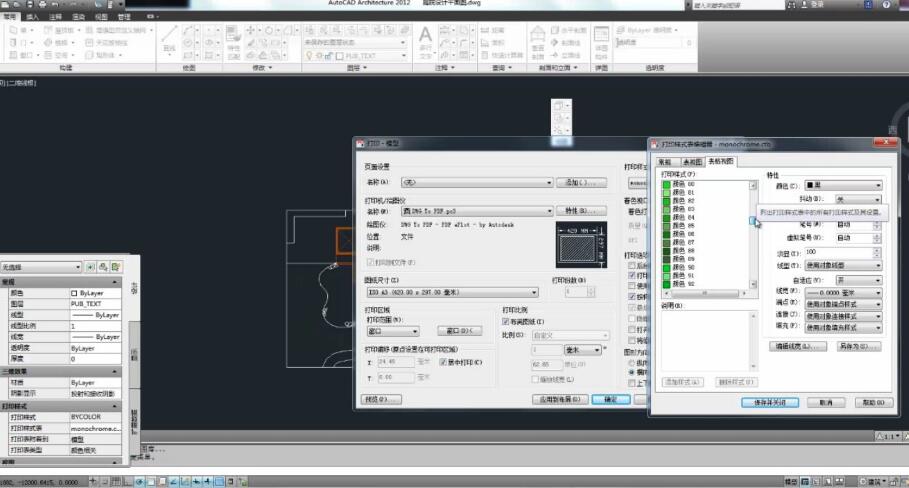Click the green swatch for 颜色 80 plot style

point(666,184)
